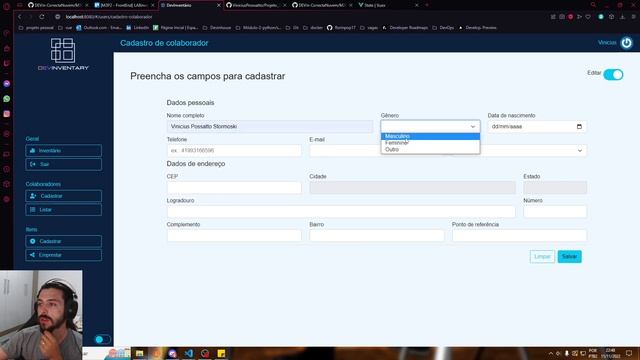Screen dimensions: 640x360
Task: Open the File Explorer taskbar icon
Action: point(140,353)
